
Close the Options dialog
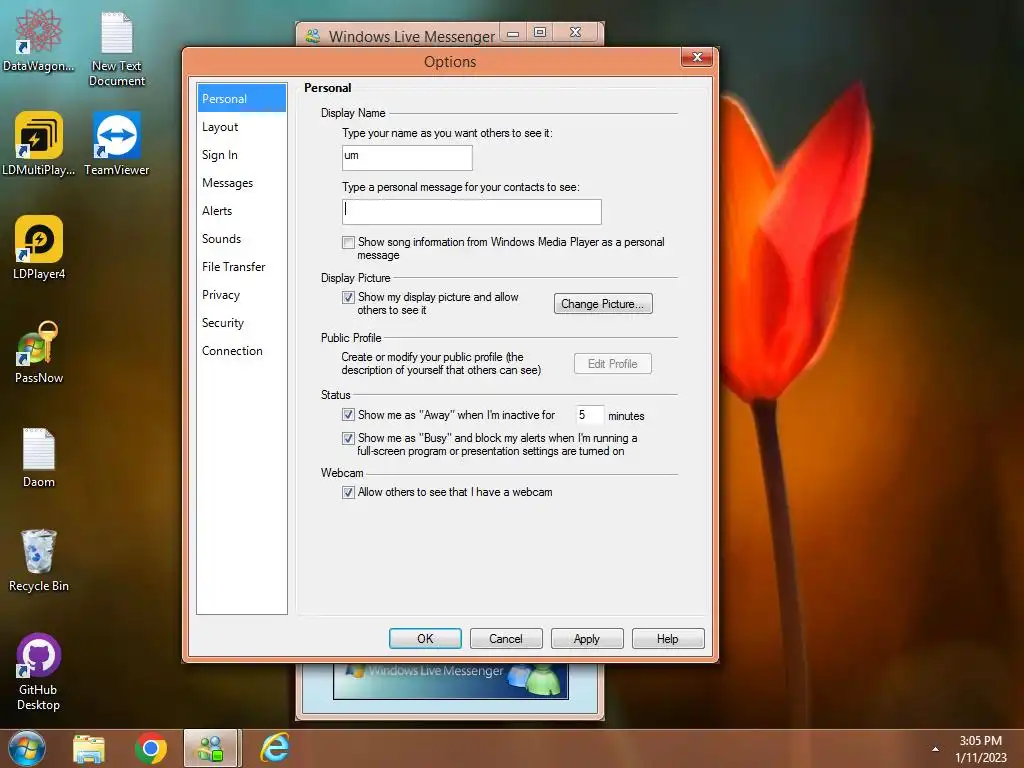coord(697,57)
